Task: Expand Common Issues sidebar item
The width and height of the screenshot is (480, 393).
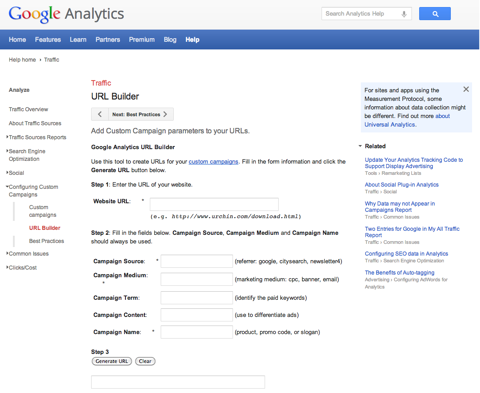Action: click(7, 253)
